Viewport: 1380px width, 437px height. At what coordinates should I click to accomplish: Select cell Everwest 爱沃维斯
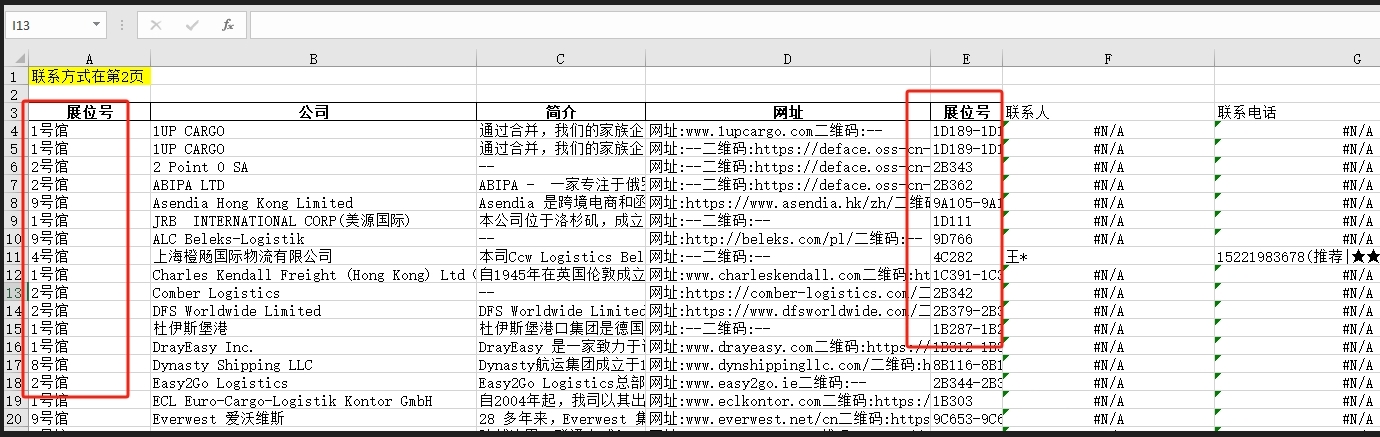click(x=313, y=418)
